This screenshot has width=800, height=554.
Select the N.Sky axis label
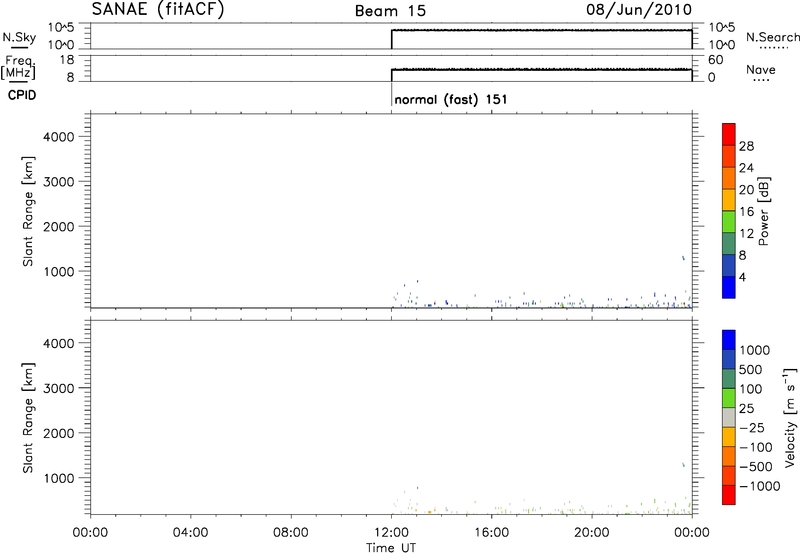point(19,37)
